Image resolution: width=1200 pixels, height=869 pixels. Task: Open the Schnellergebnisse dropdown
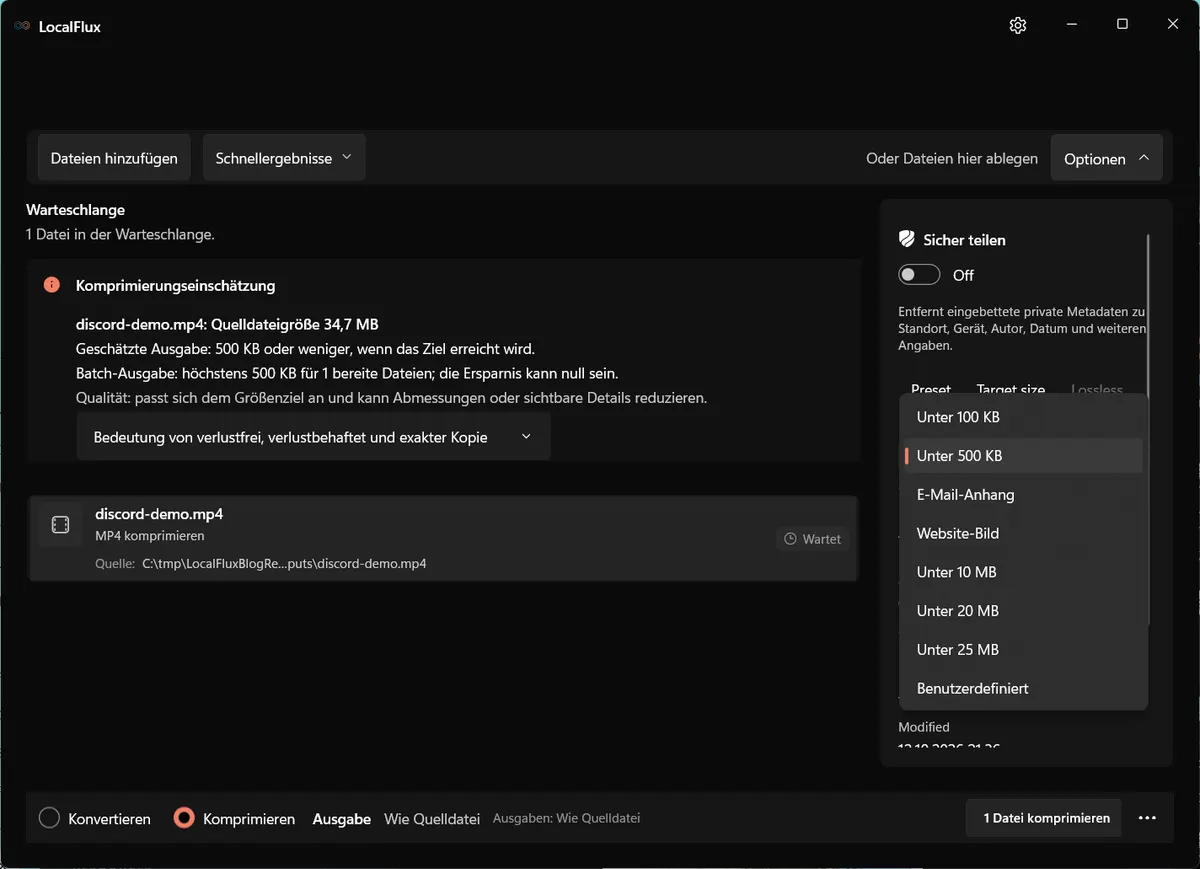click(284, 158)
